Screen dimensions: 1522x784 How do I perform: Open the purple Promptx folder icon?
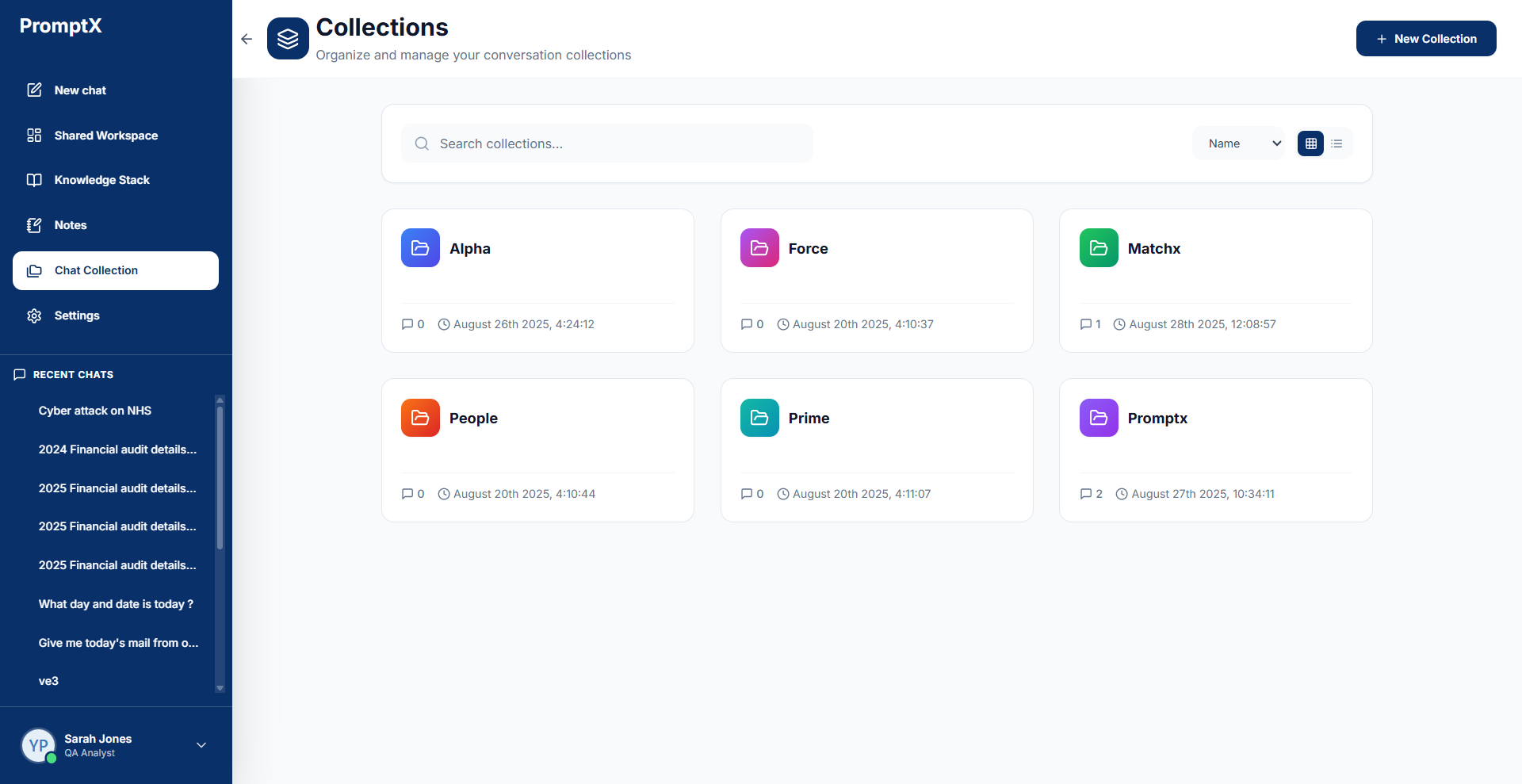[1098, 418]
